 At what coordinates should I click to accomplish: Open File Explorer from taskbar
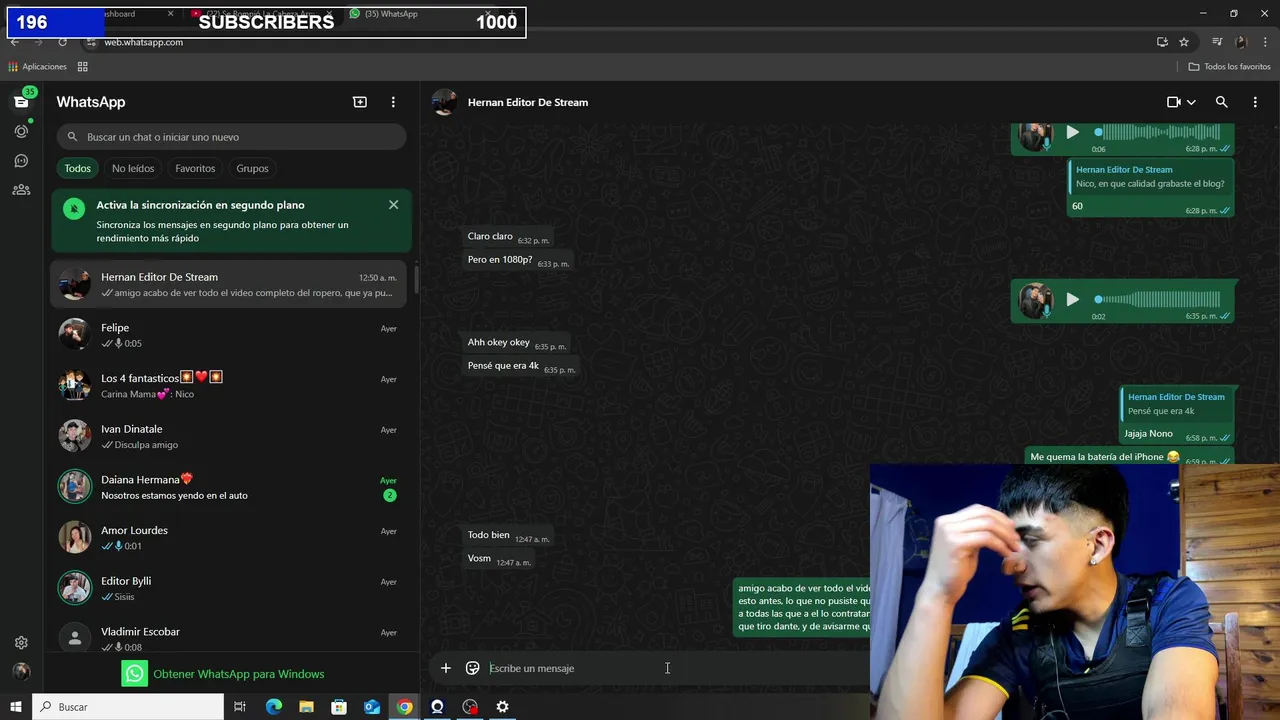pyautogui.click(x=306, y=707)
